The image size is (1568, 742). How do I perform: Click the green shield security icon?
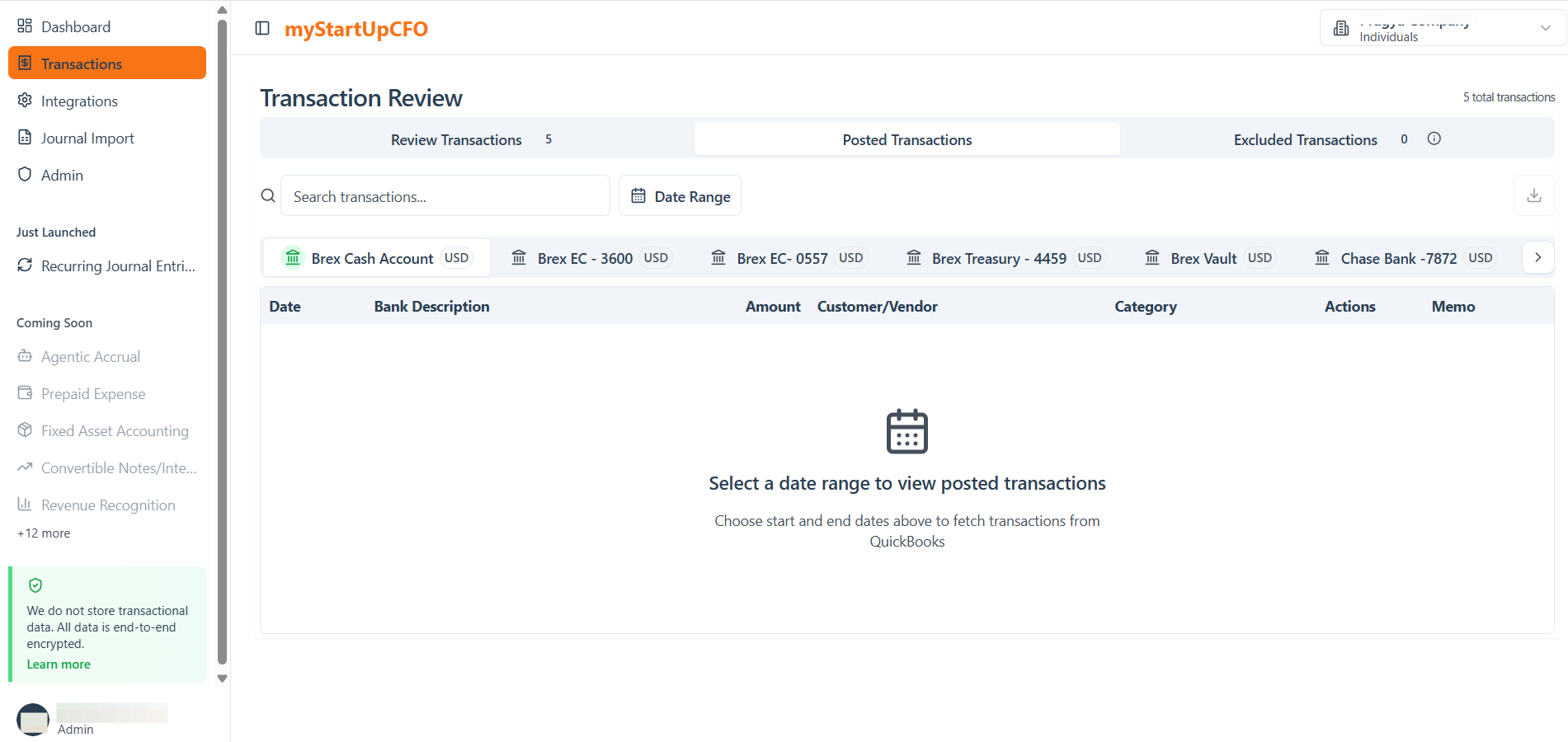coord(35,585)
